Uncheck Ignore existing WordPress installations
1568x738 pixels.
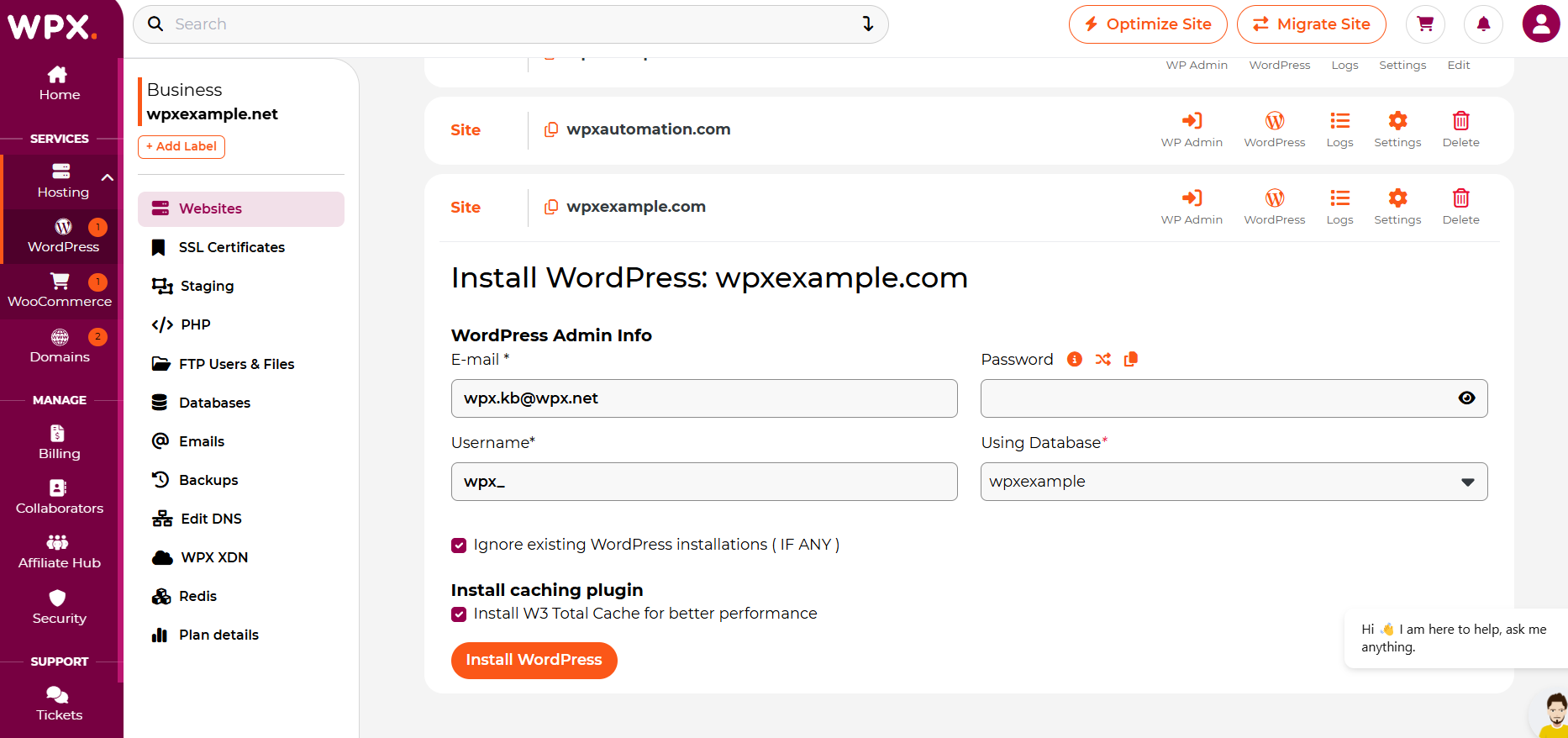coord(459,546)
